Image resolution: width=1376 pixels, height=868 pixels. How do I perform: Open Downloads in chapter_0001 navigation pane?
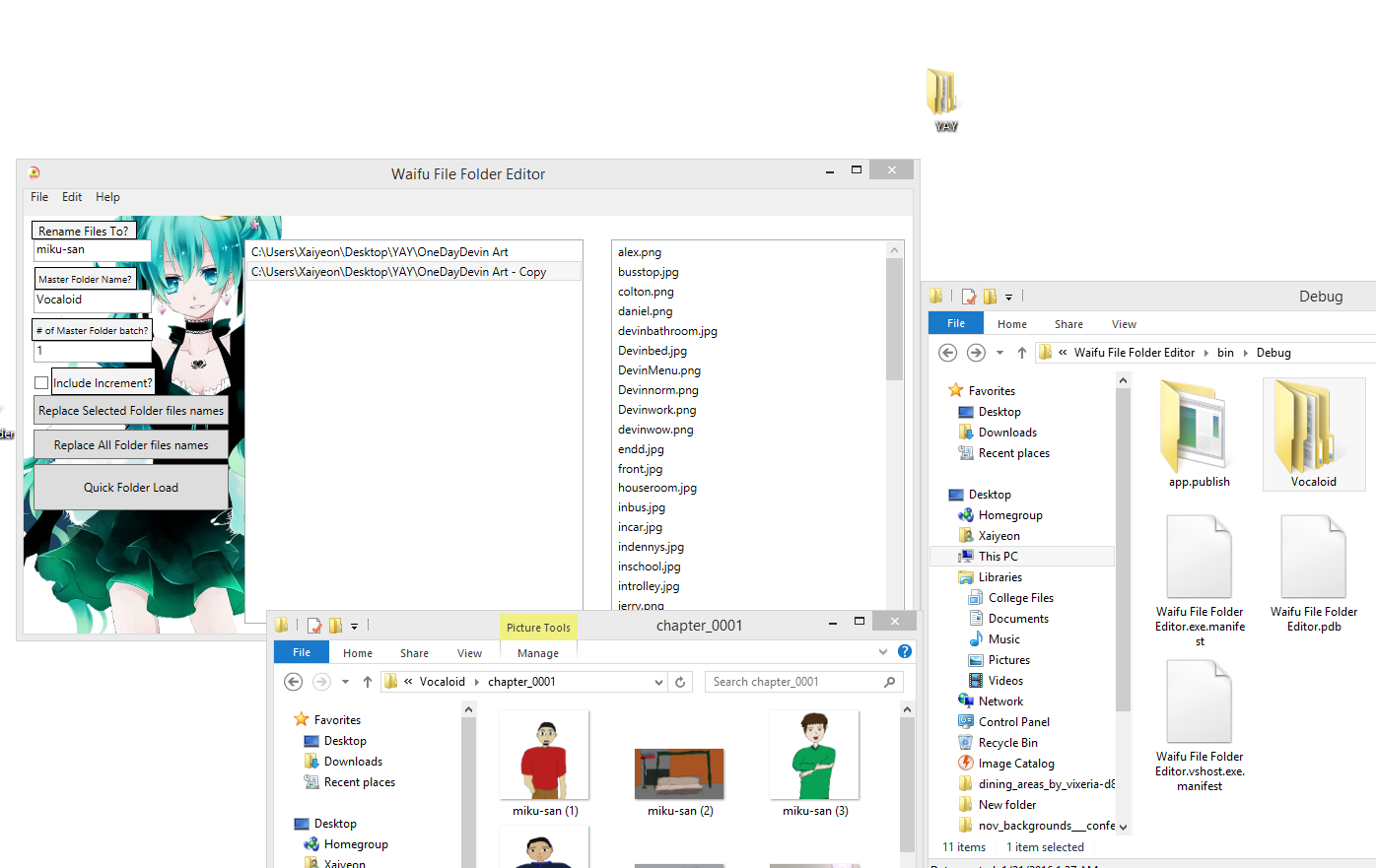point(353,762)
